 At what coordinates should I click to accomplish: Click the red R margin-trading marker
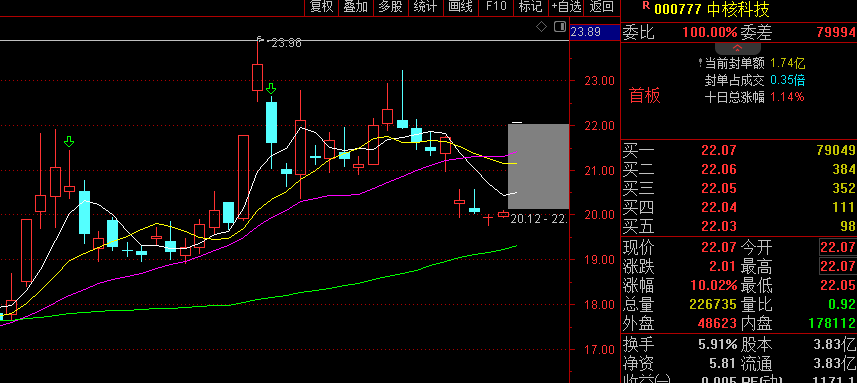[x=646, y=5]
